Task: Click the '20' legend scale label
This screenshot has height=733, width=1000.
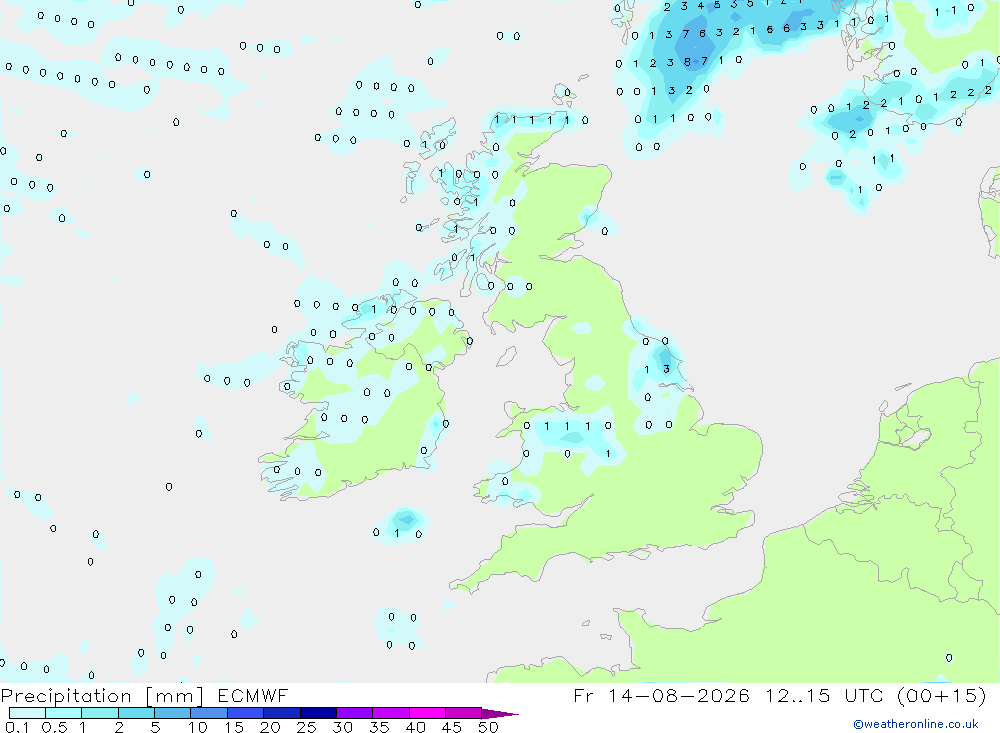Action: pyautogui.click(x=270, y=727)
